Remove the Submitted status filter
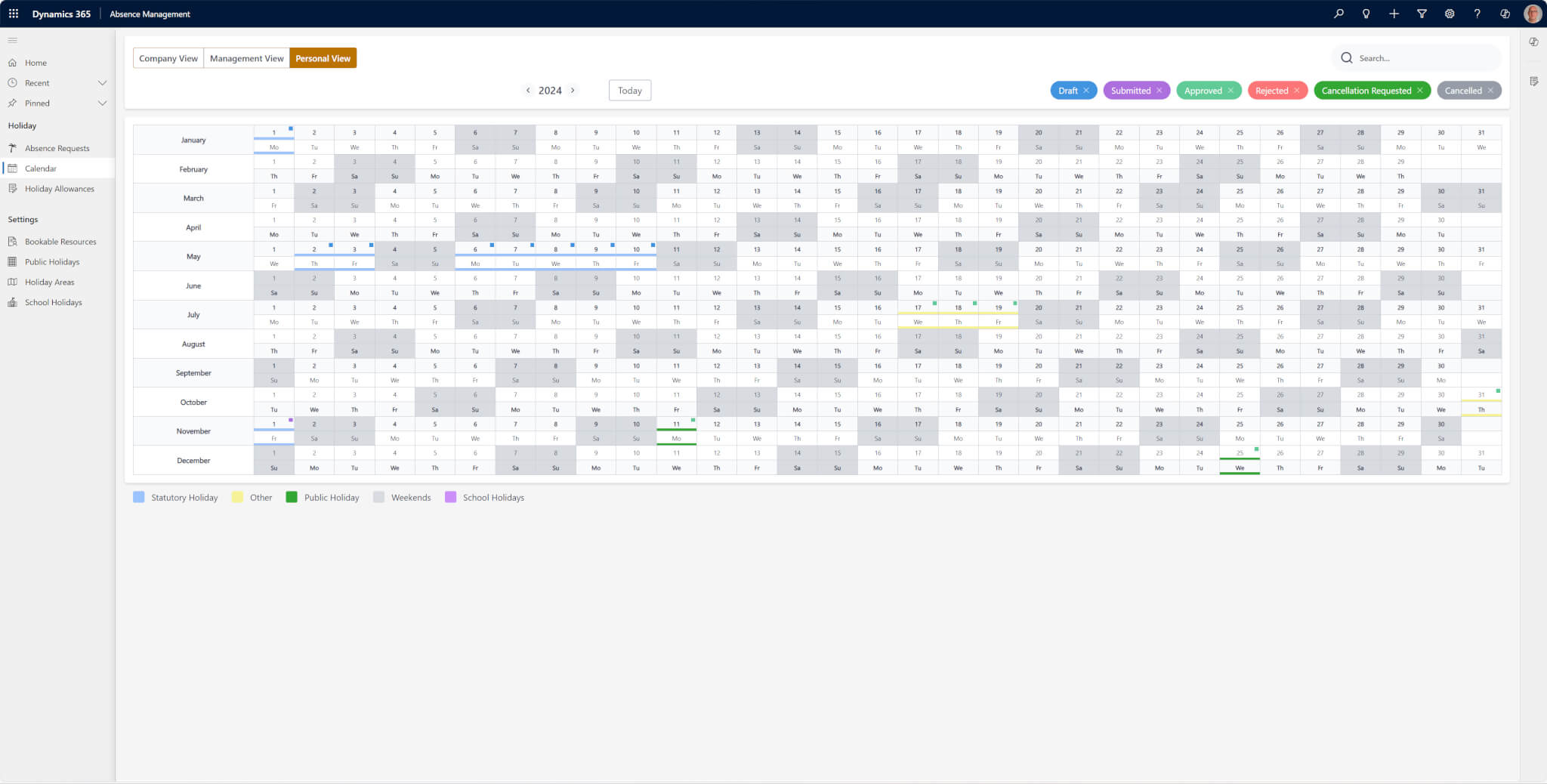 pos(1159,91)
